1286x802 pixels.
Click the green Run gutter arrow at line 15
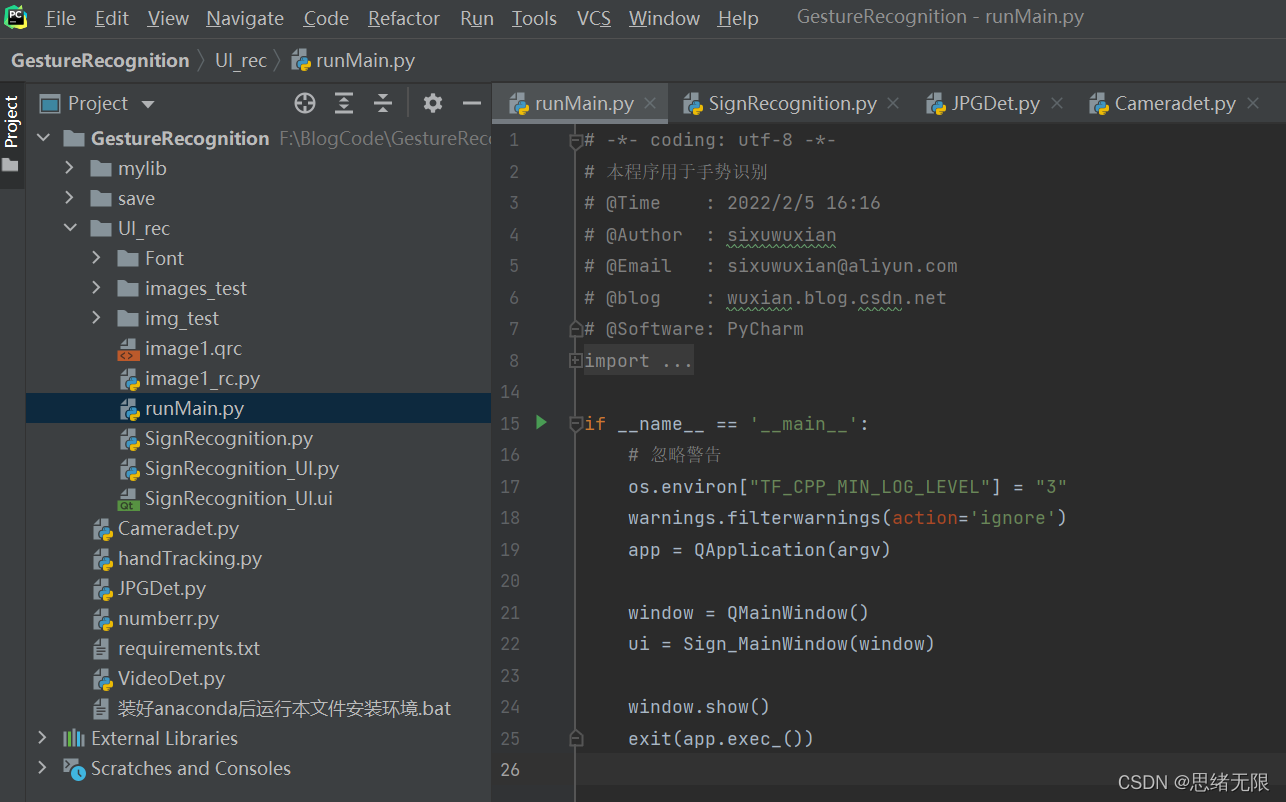[541, 423]
